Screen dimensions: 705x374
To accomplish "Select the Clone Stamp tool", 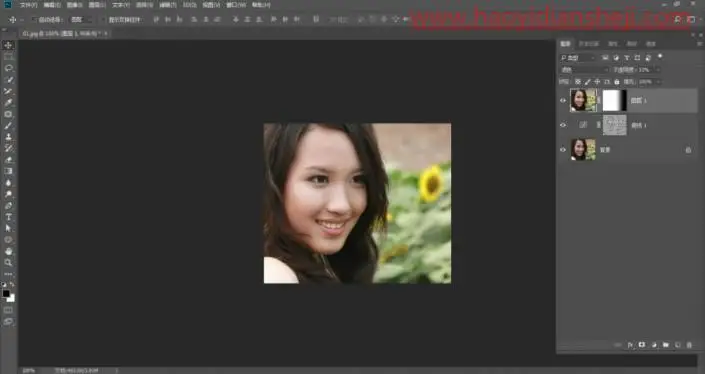I will [8, 137].
